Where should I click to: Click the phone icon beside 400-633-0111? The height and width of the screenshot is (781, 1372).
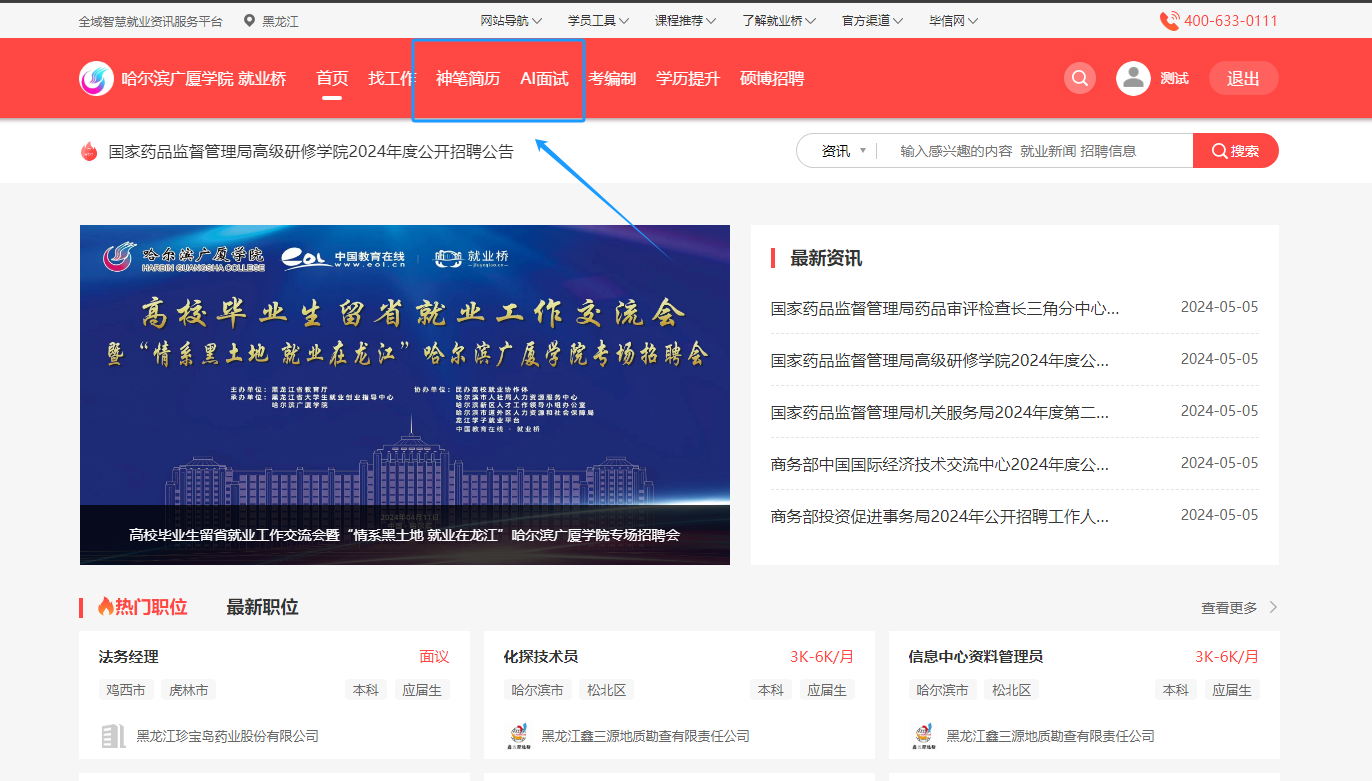[x=1169, y=21]
